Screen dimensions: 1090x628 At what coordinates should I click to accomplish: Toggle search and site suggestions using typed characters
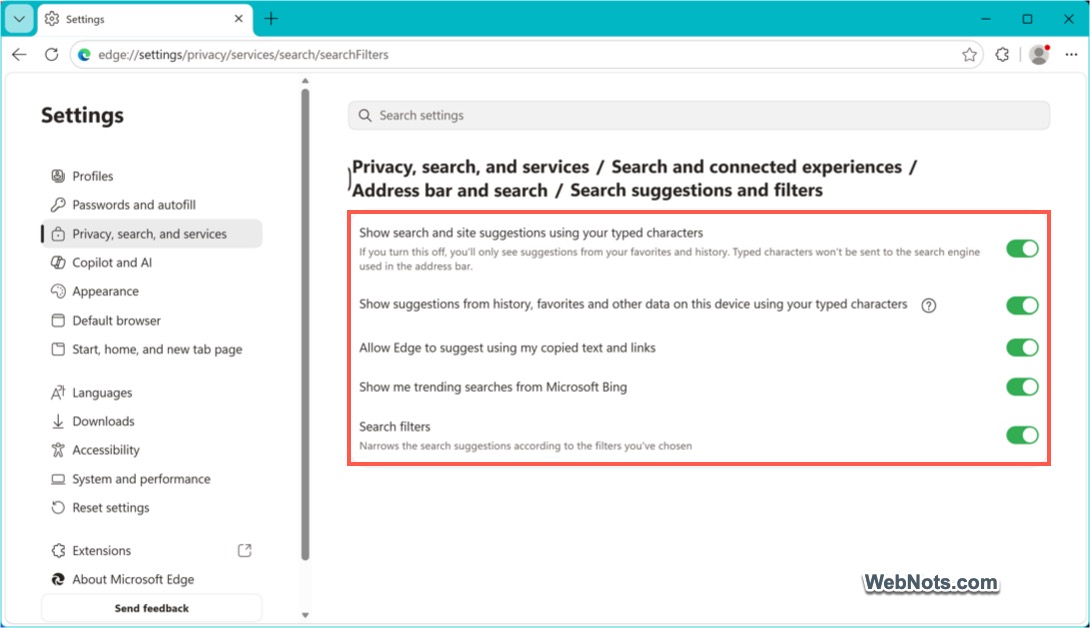coord(1022,248)
